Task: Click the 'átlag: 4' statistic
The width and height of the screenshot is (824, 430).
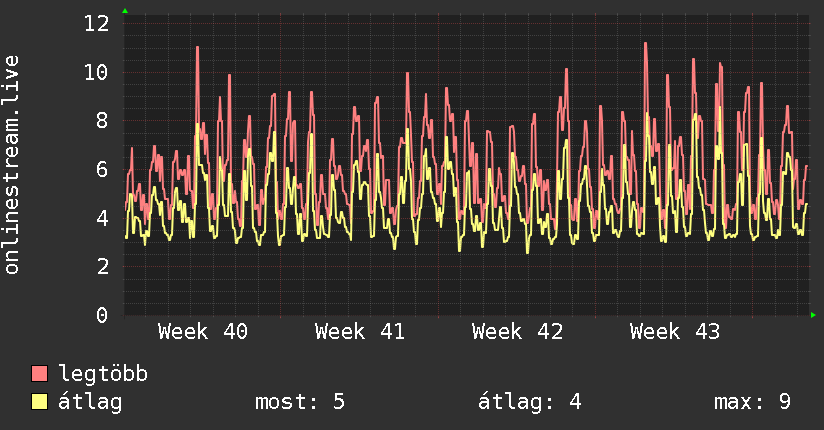Action: (x=530, y=402)
